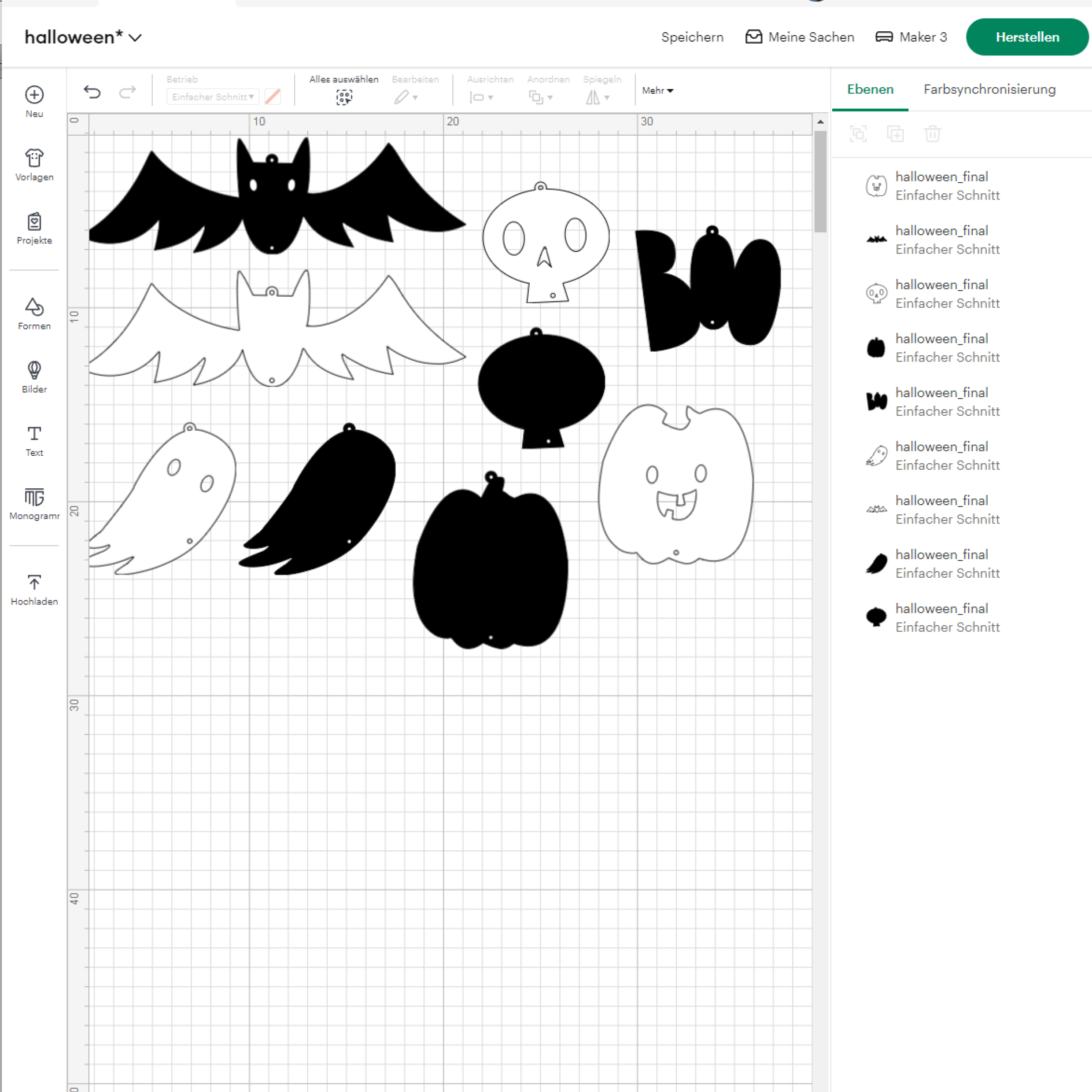Open the Einfacher Schnitt operation dropdown

[x=213, y=97]
